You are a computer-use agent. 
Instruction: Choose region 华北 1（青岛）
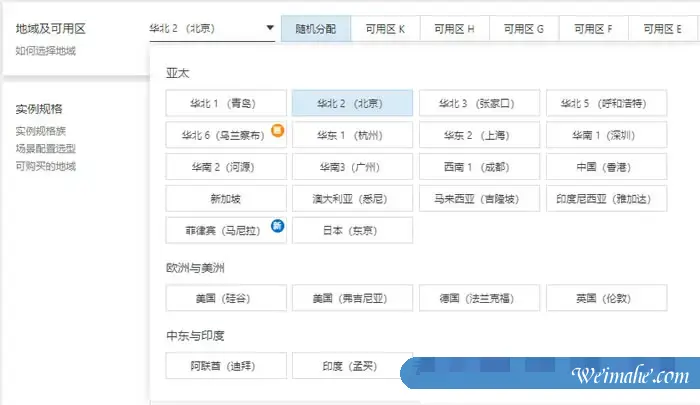pyautogui.click(x=226, y=103)
